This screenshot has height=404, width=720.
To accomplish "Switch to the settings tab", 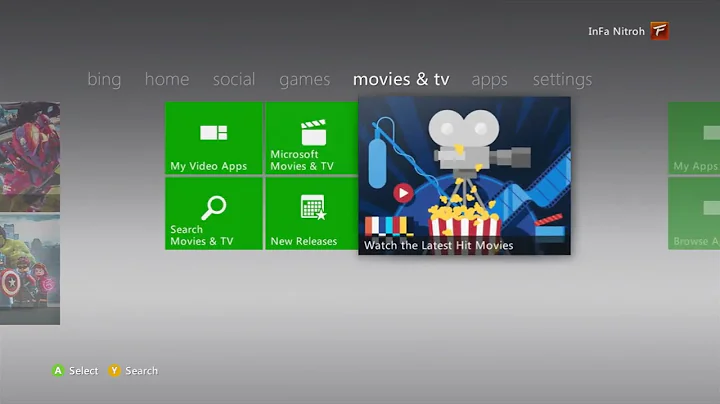I will click(x=562, y=80).
